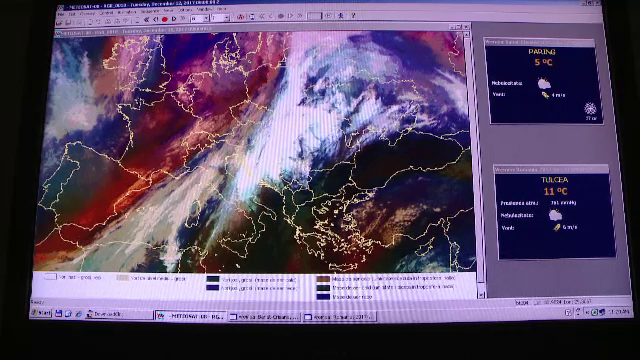
Task: Click the cloud icon in TULCEA panel
Action: [555, 215]
